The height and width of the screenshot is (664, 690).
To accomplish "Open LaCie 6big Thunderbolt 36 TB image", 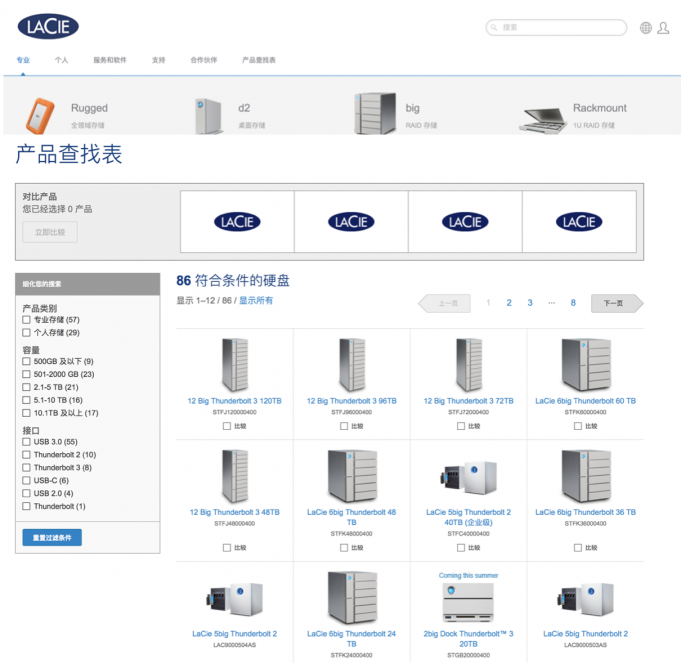I will pyautogui.click(x=586, y=476).
